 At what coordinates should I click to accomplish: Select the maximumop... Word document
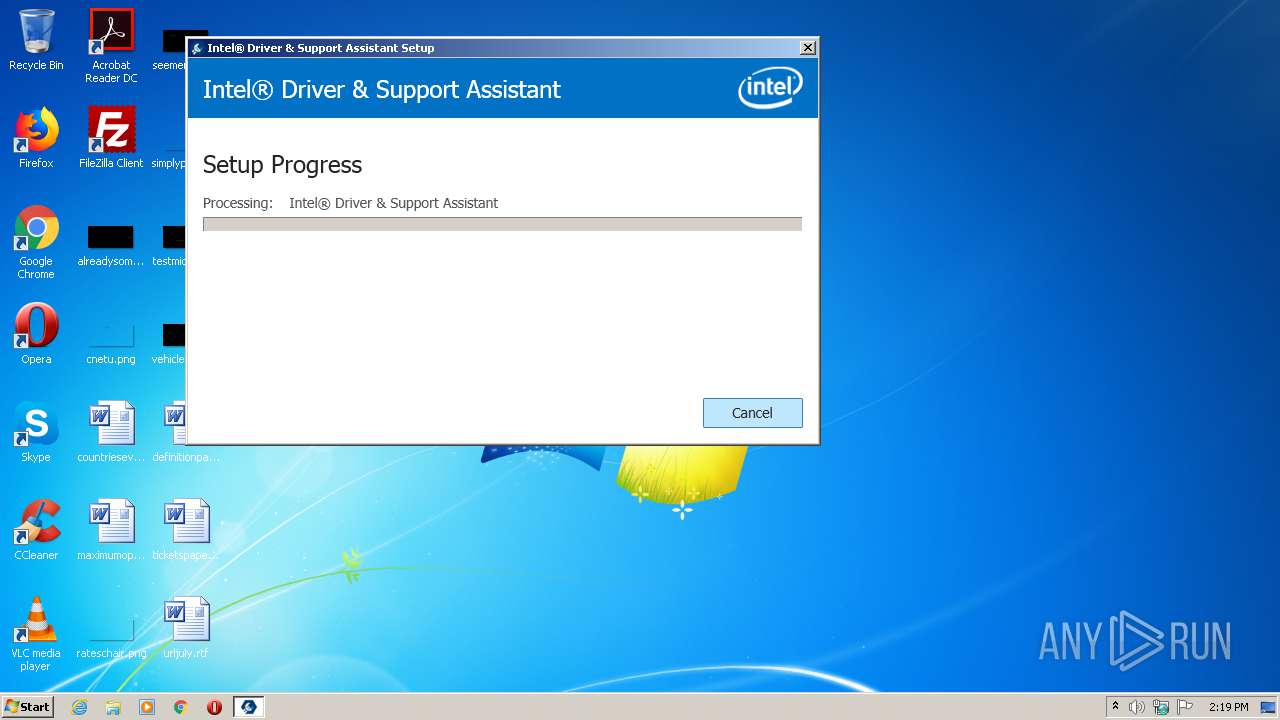111,530
